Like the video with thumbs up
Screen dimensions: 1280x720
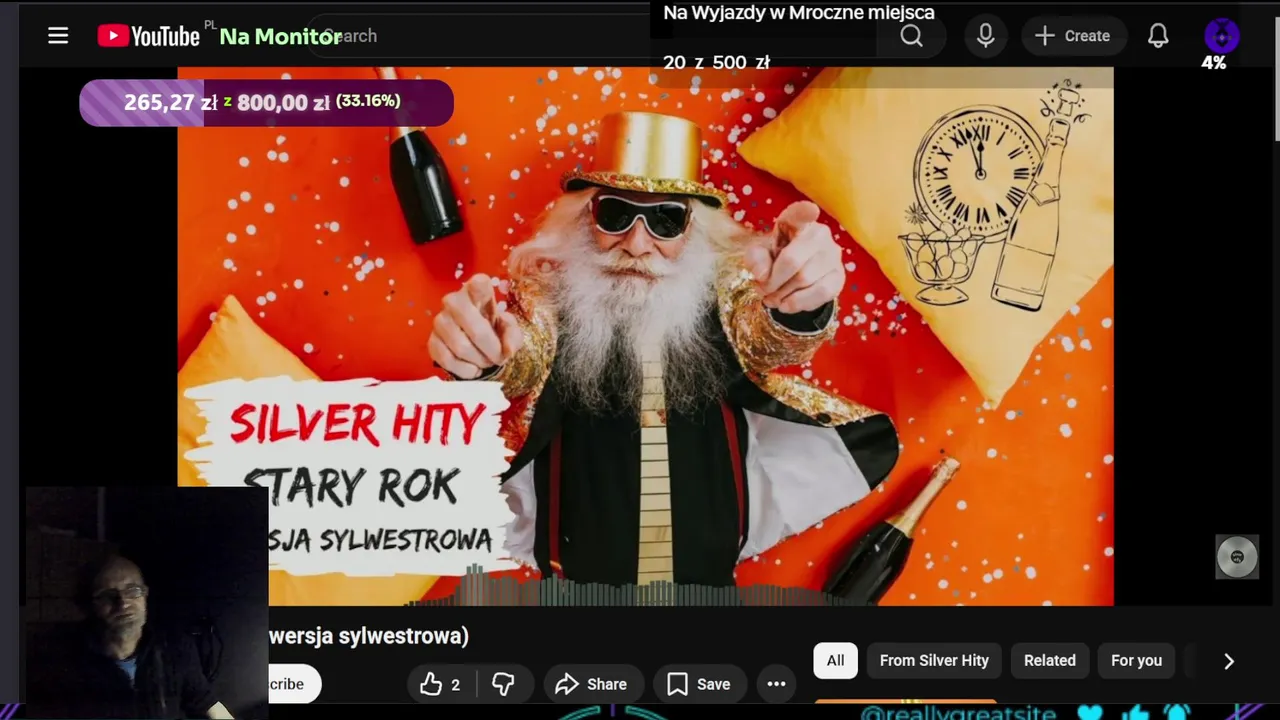[x=441, y=684]
